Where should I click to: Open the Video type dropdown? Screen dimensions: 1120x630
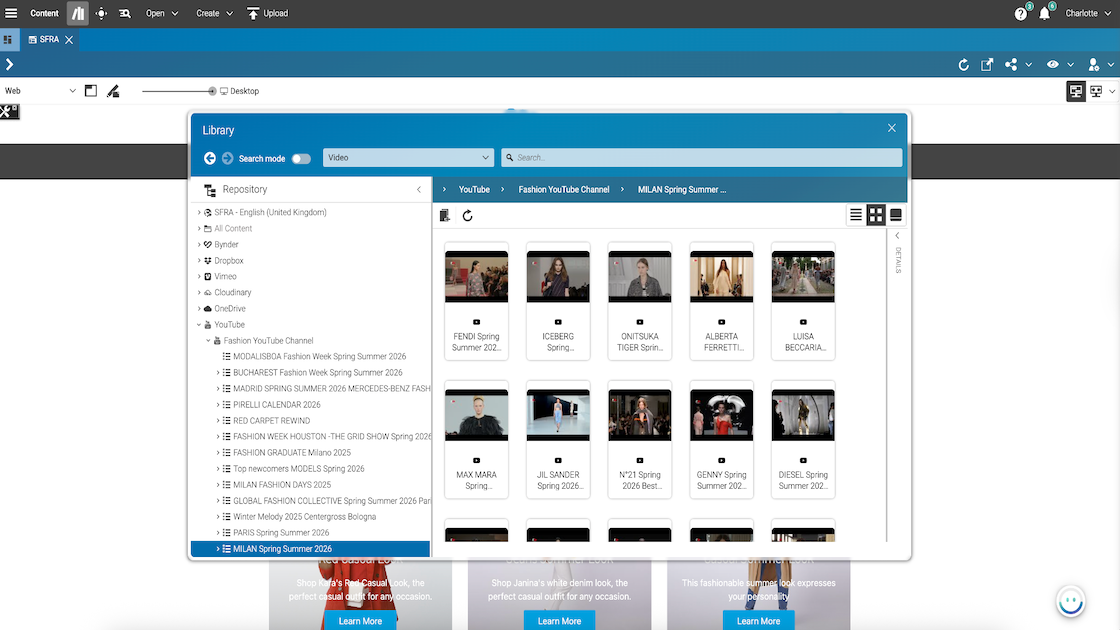pos(408,158)
